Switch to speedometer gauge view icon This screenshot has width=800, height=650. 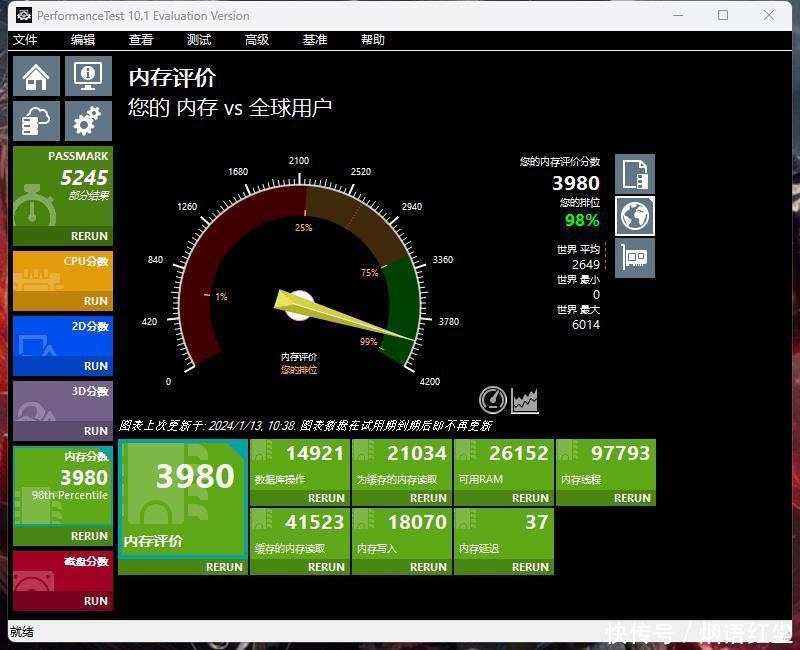pyautogui.click(x=493, y=400)
